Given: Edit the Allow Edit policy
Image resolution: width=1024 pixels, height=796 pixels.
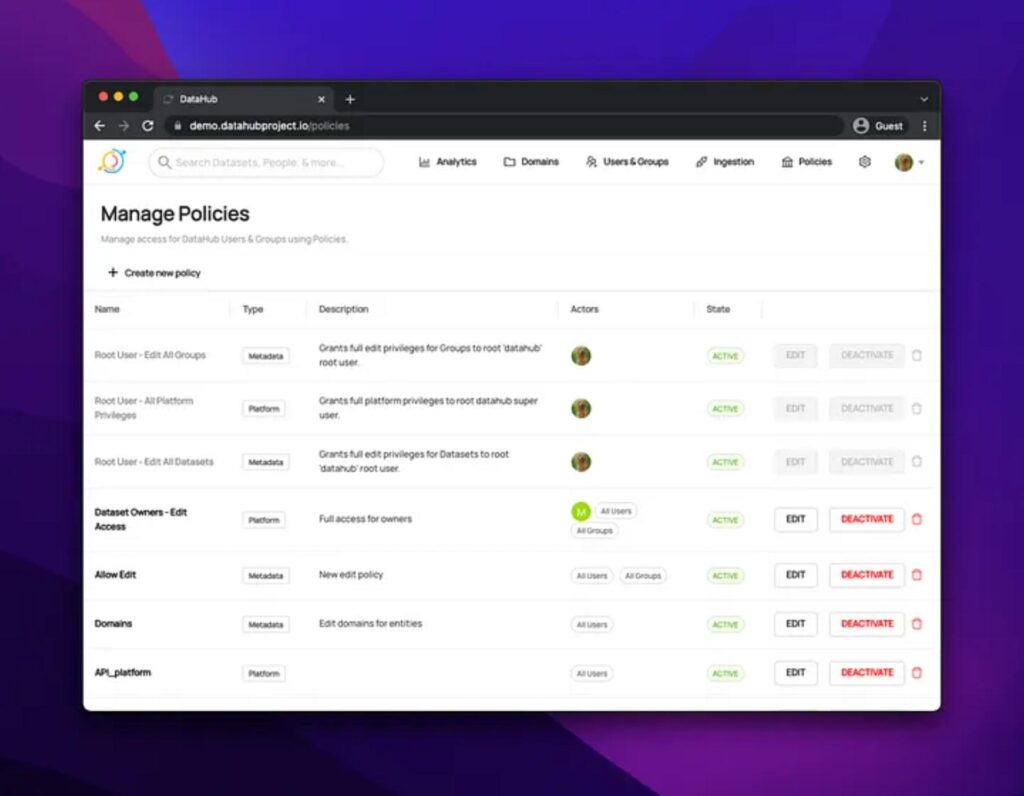Looking at the screenshot, I should [794, 575].
